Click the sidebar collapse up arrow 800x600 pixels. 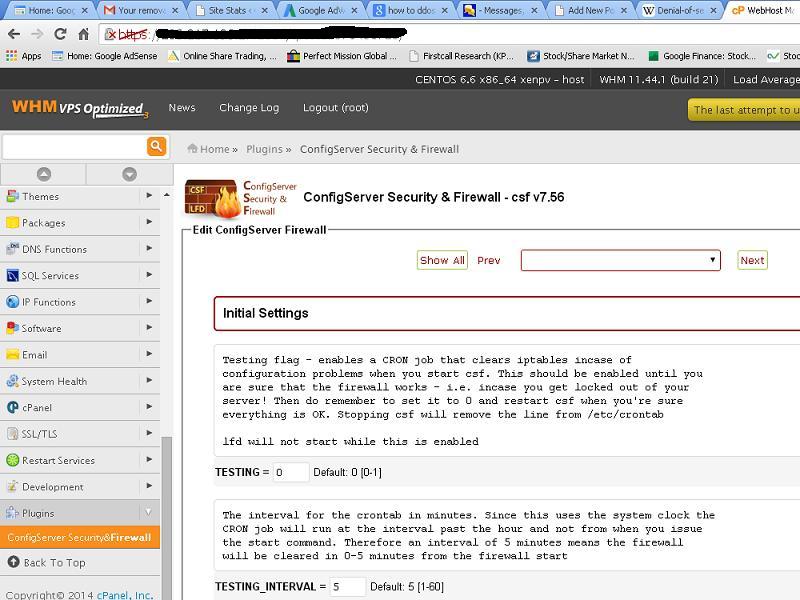tap(44, 174)
